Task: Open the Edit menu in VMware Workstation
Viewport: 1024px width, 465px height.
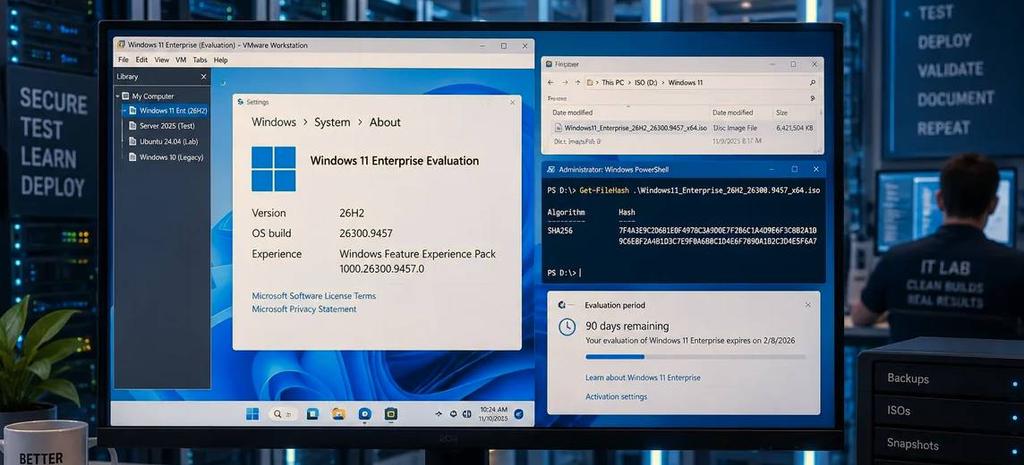Action: point(142,60)
